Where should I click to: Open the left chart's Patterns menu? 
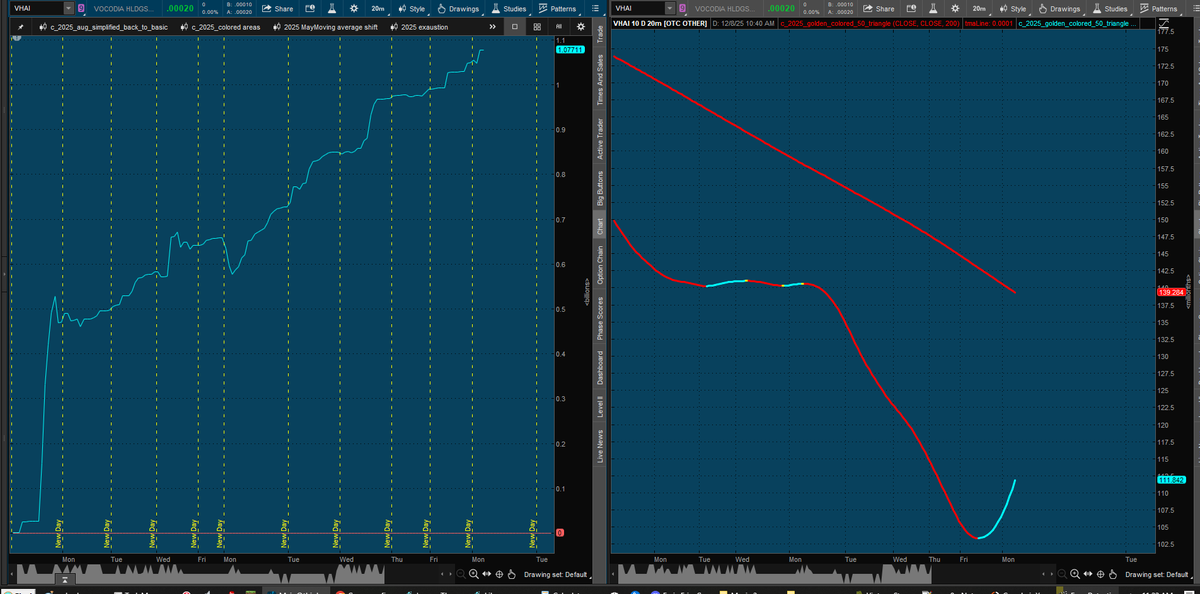pos(556,8)
